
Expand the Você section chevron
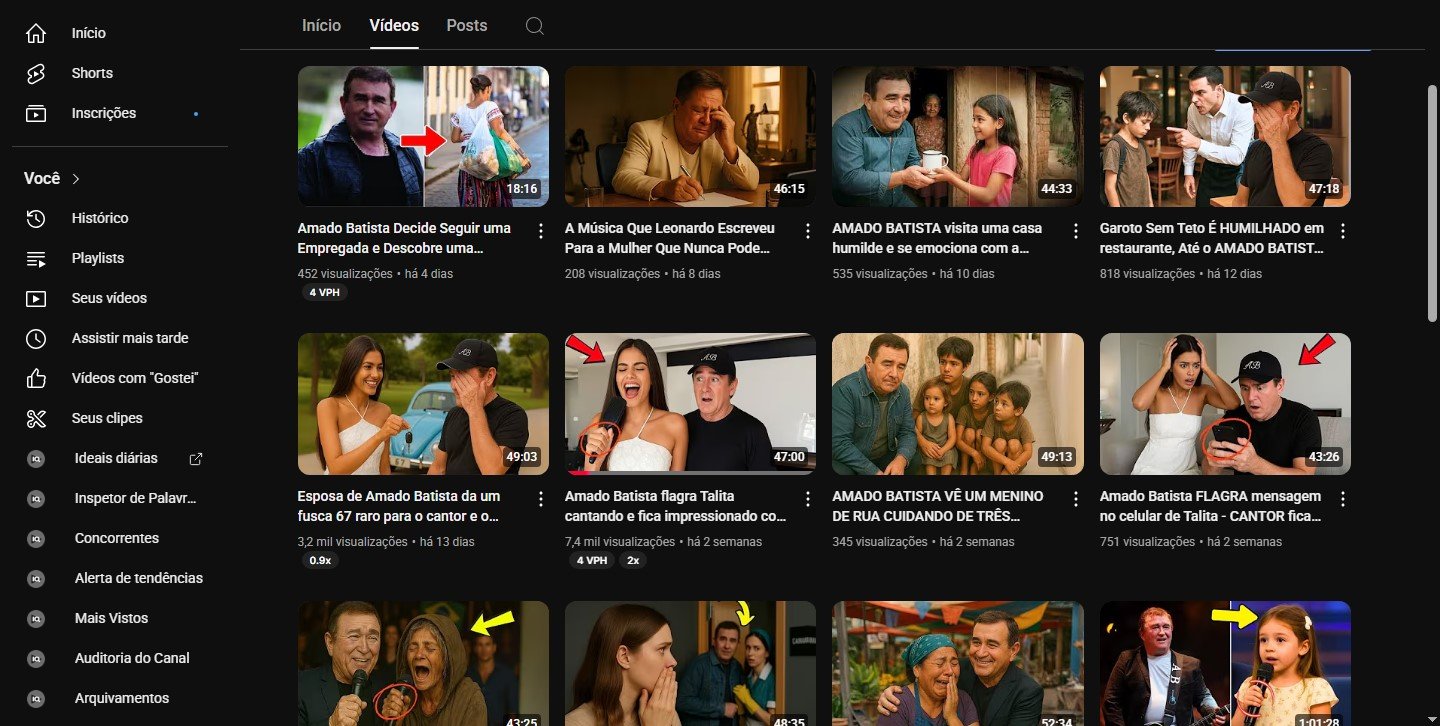coord(76,179)
